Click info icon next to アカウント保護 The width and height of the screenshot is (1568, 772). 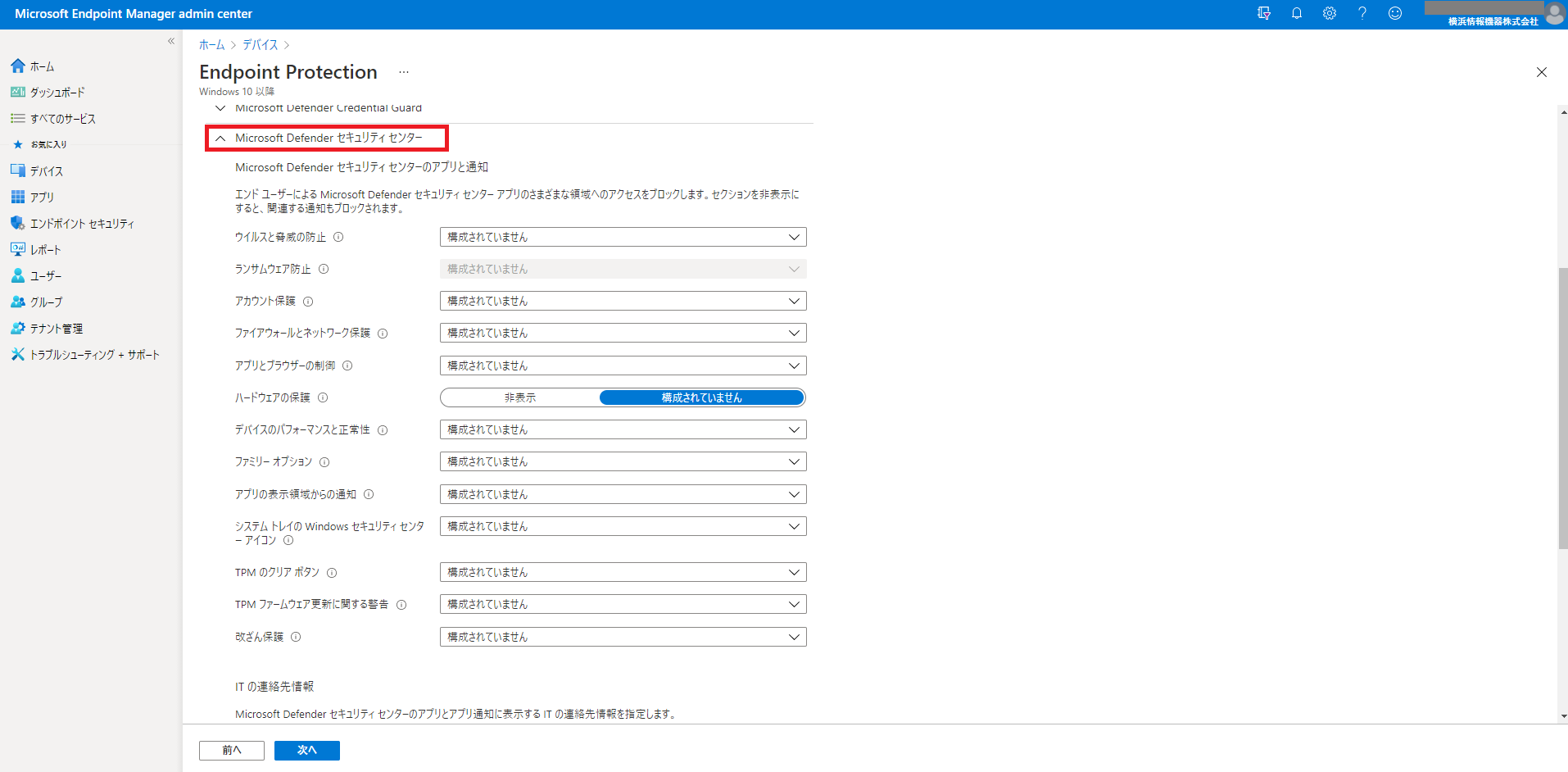(308, 302)
